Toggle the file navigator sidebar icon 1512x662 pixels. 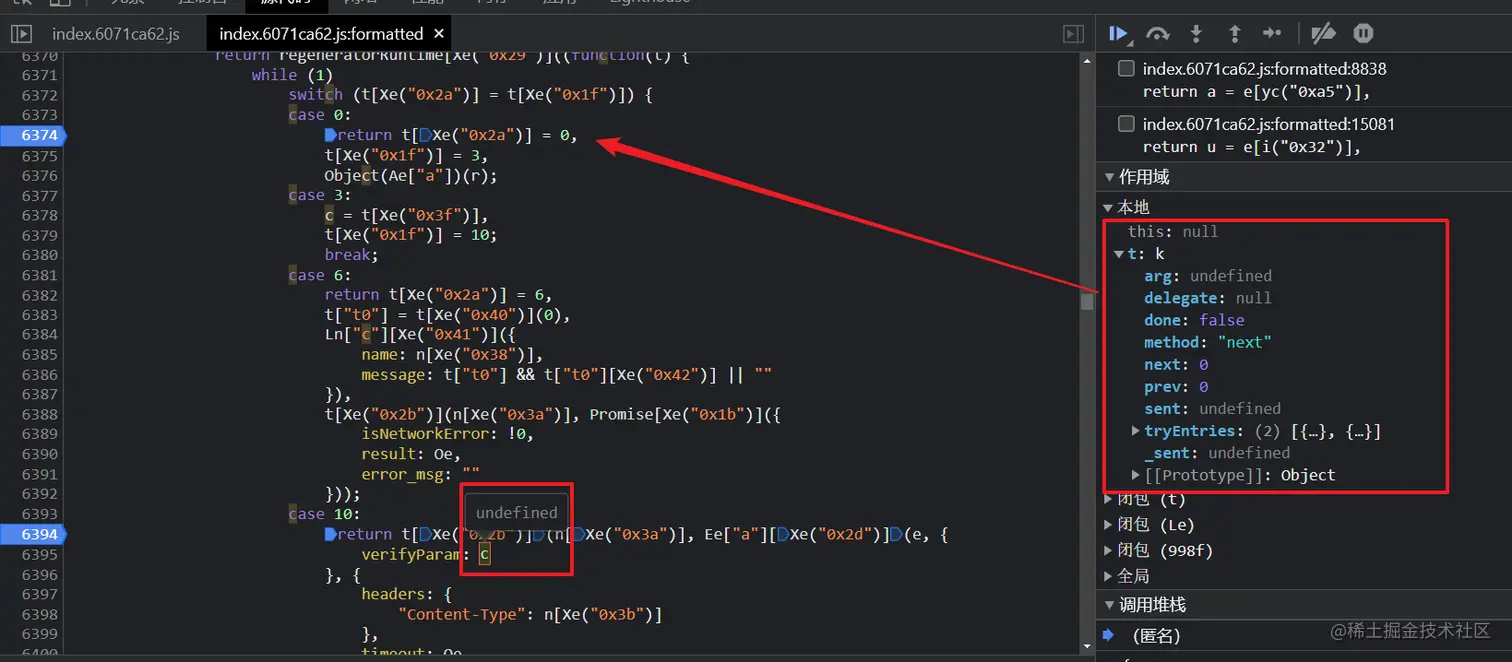point(21,34)
